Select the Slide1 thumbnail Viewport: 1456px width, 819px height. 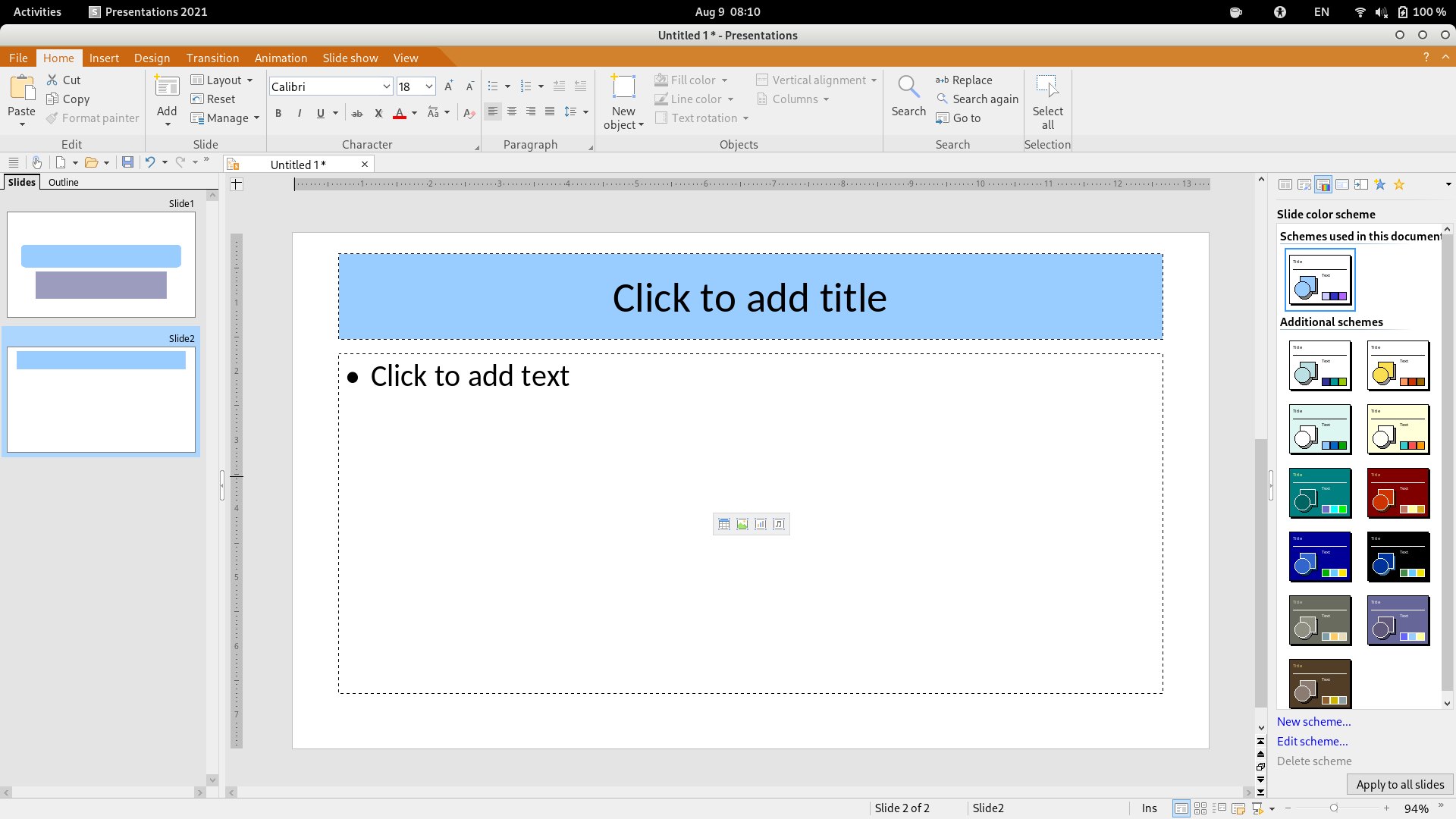[101, 264]
